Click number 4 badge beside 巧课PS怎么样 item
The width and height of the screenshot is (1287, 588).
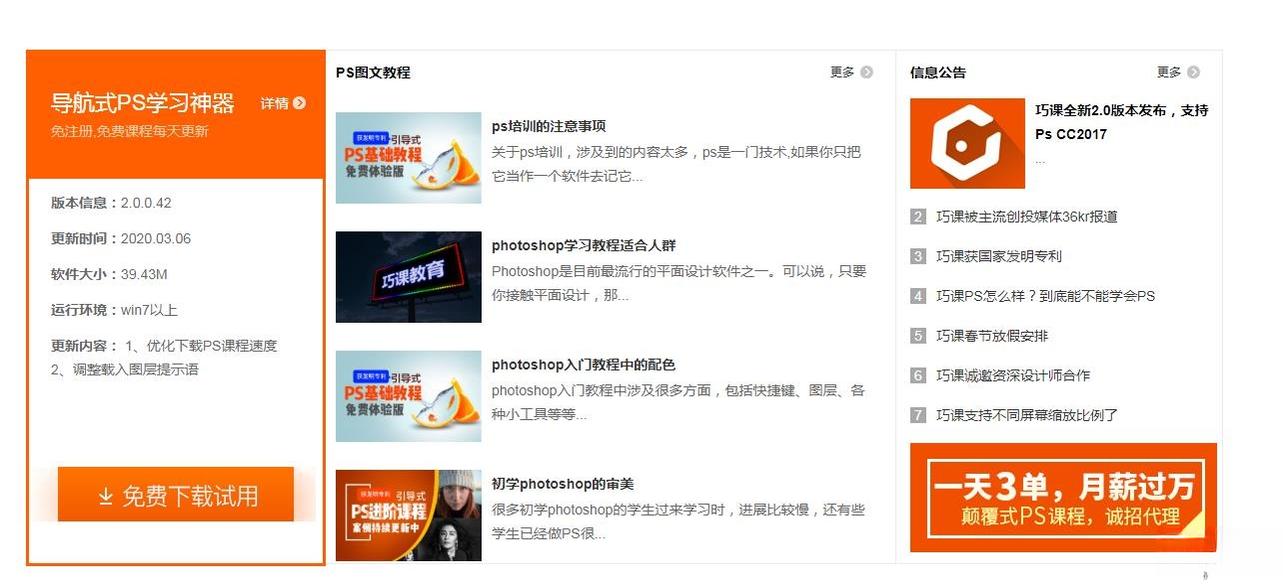click(x=918, y=296)
